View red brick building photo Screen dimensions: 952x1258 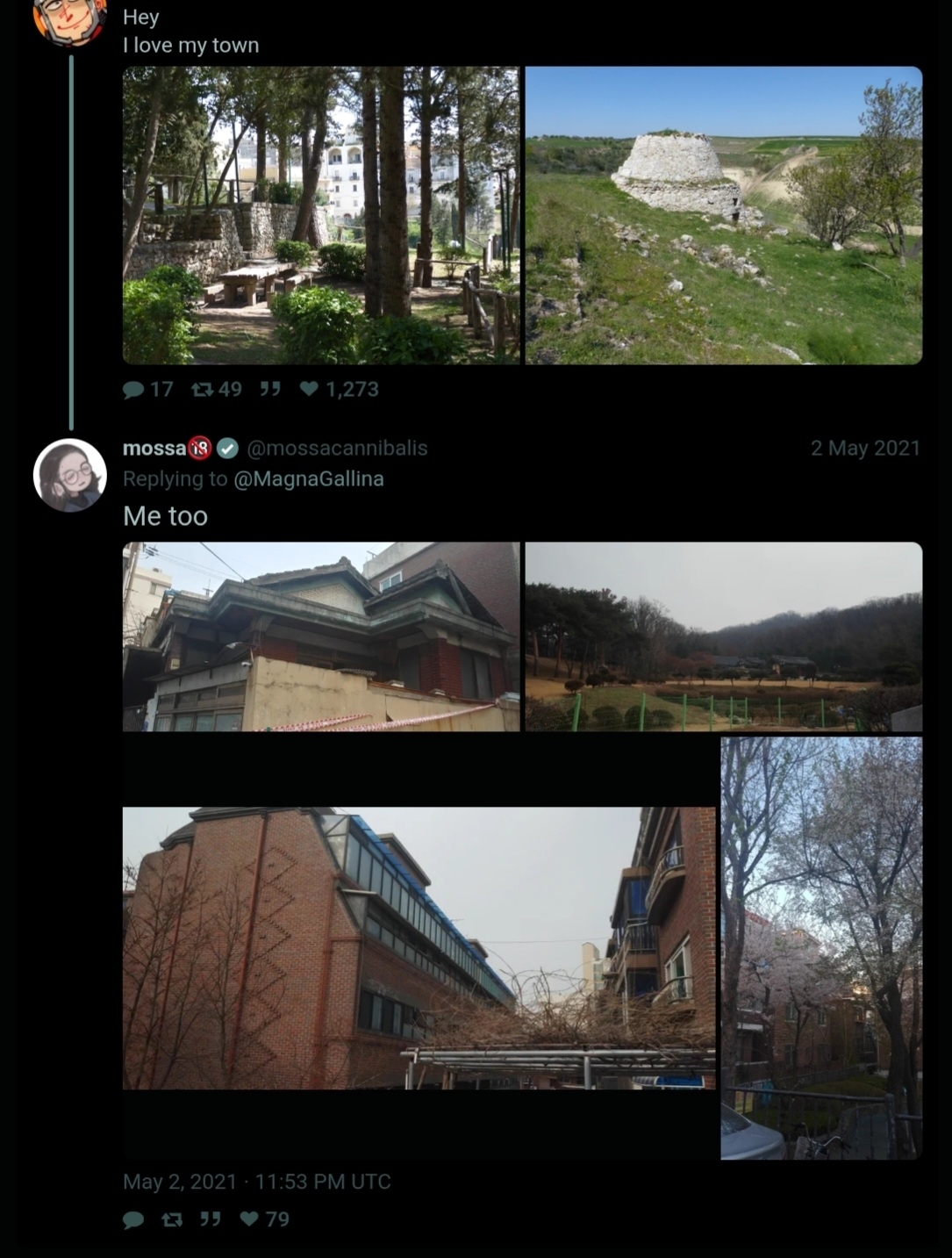tap(419, 948)
